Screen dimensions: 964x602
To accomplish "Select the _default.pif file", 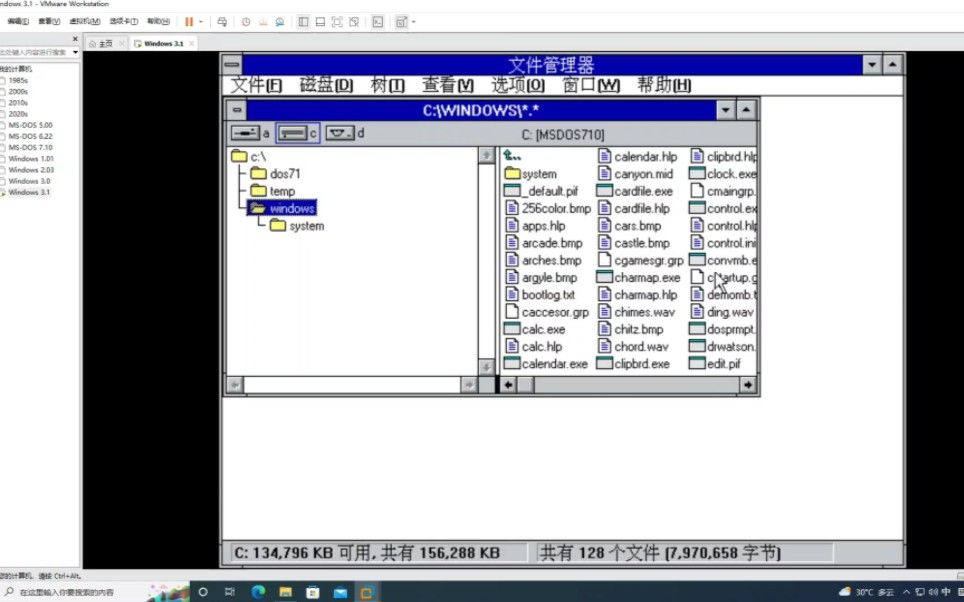I will (541, 191).
